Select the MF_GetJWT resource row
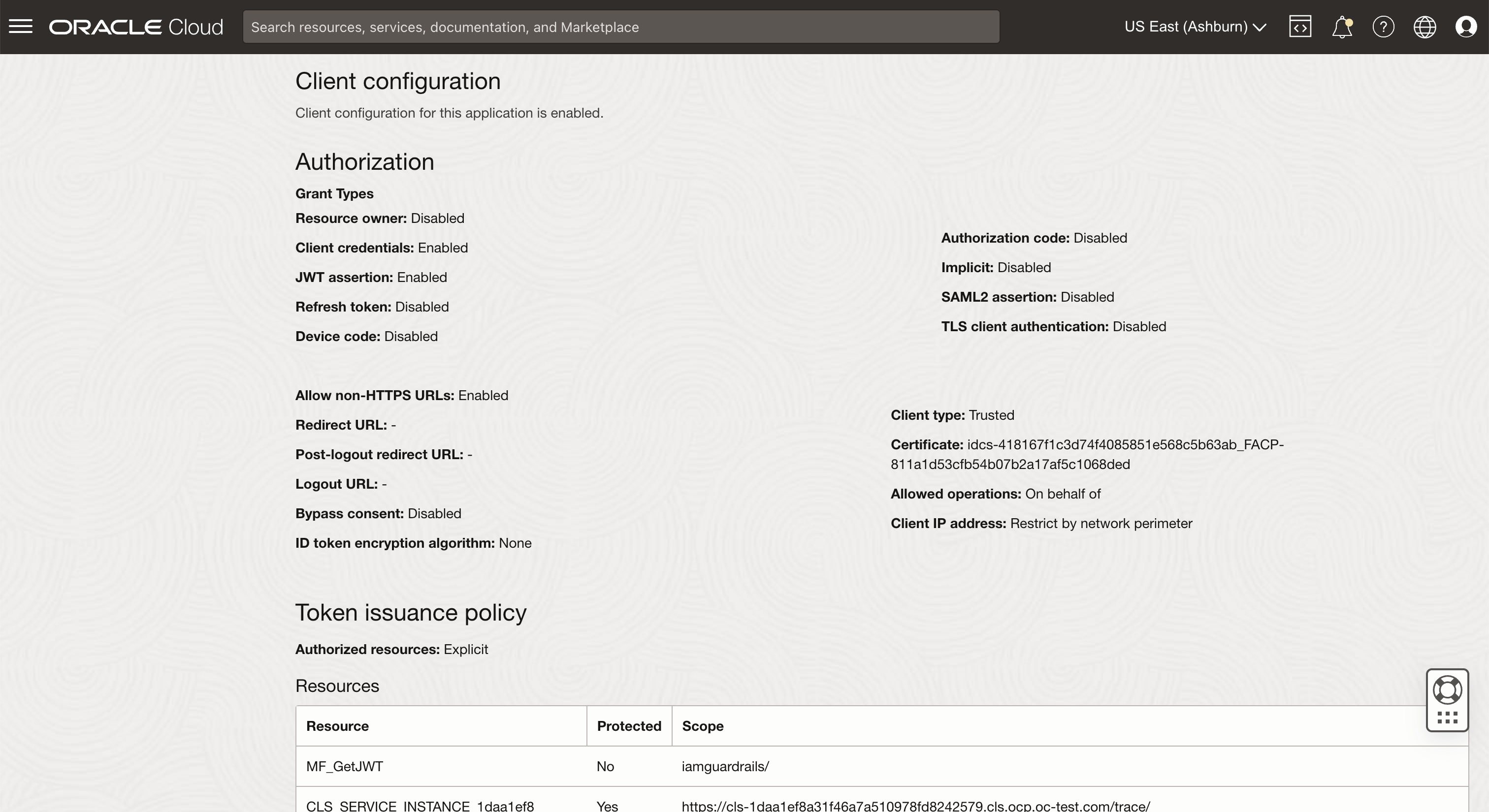Screen dimensions: 1489x812 tap(345, 766)
